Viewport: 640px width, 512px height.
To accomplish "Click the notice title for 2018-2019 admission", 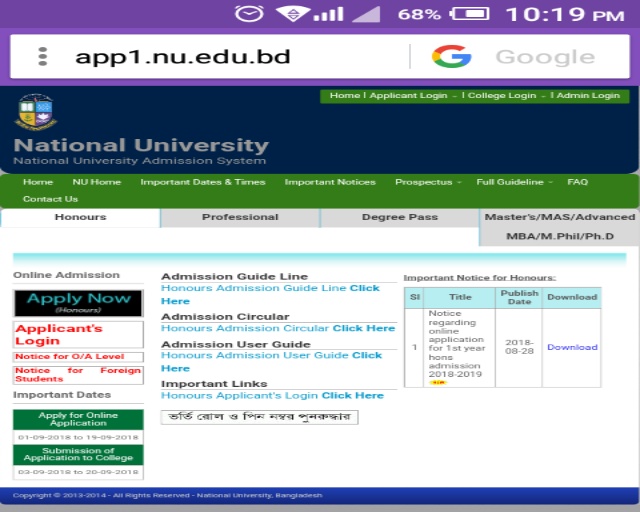I will [457, 344].
